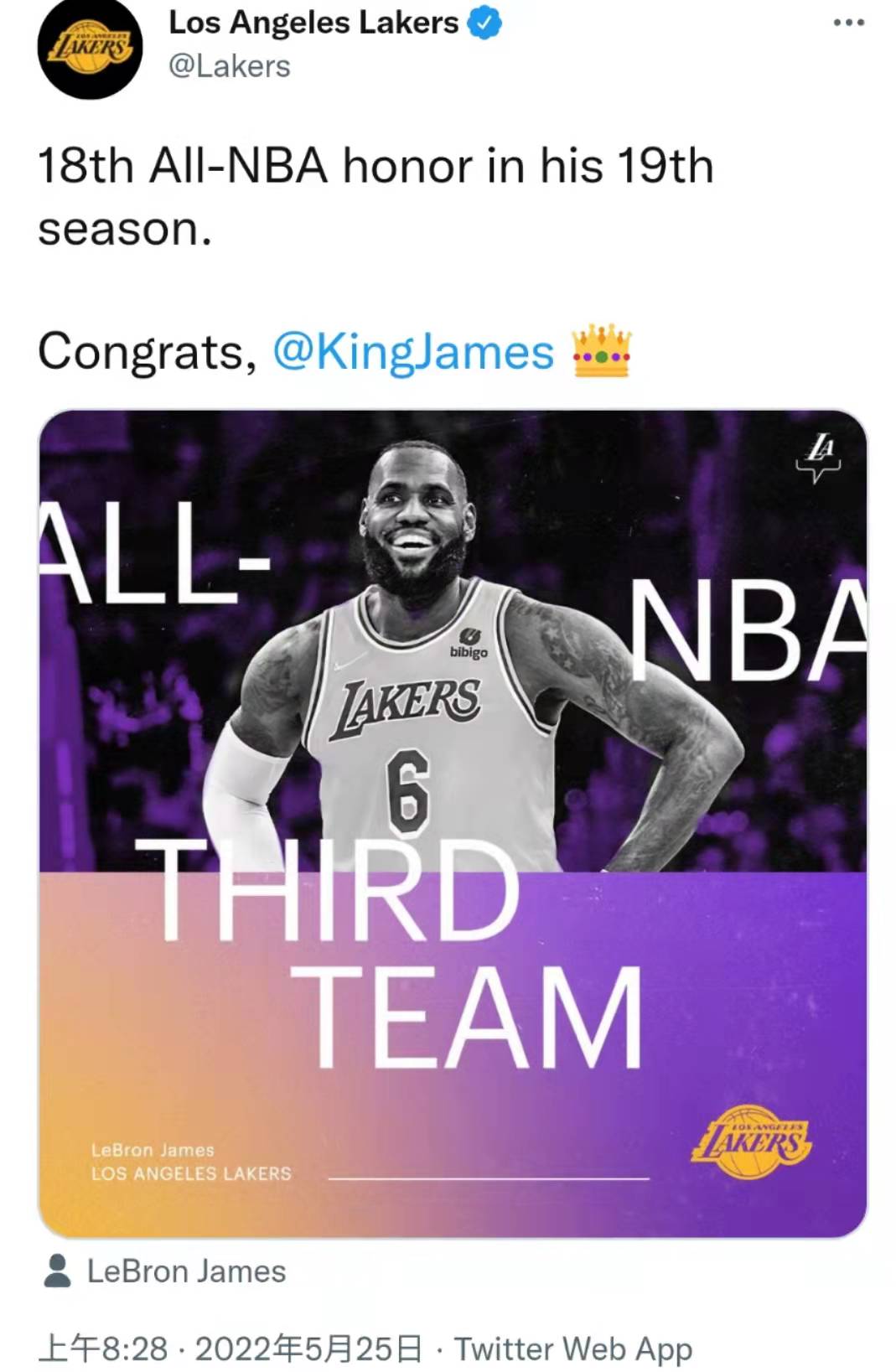Open the All-NBA Third Team image
The height and width of the screenshot is (1372, 896).
(453, 823)
